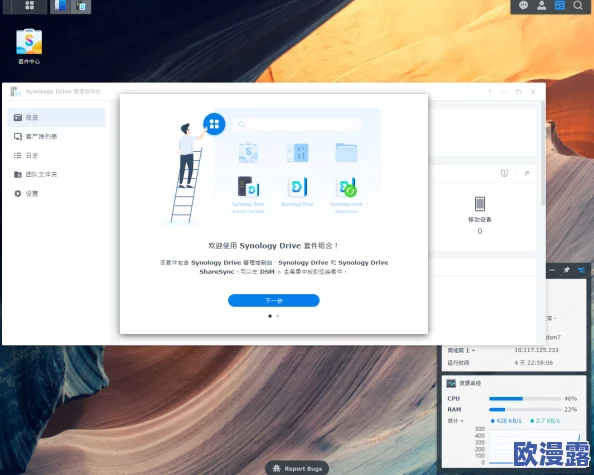594x475 pixels.
Task: Click upload speed 428 KB/s
Action: tap(506, 421)
